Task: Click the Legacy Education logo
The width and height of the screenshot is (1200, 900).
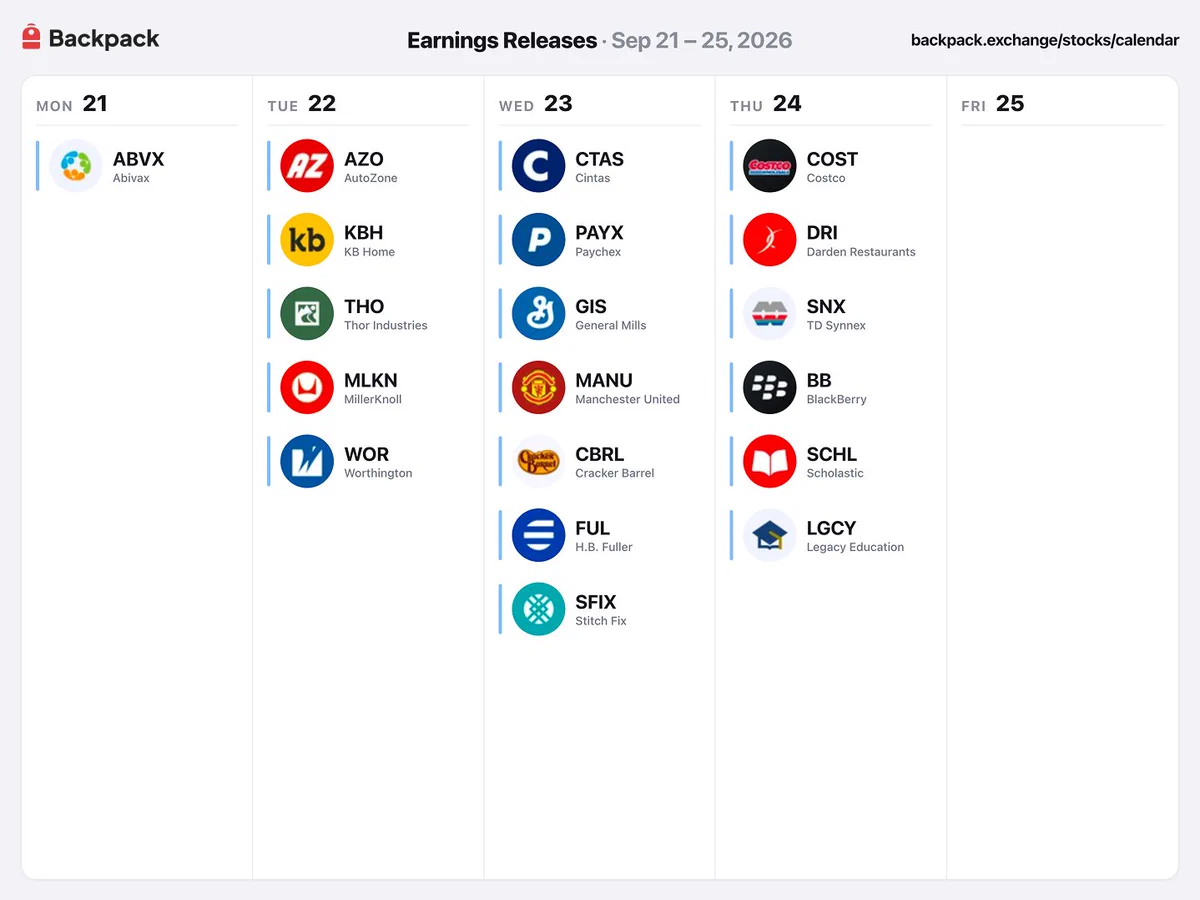Action: tap(770, 536)
